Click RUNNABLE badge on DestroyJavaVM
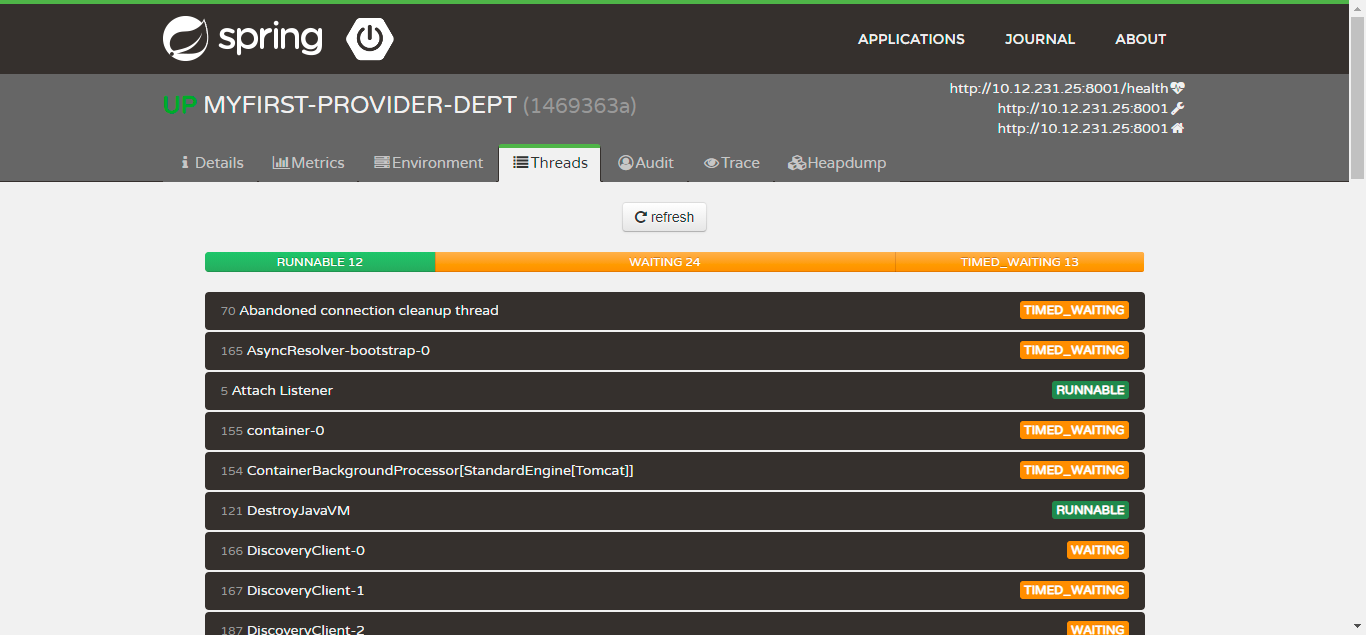 tap(1090, 510)
